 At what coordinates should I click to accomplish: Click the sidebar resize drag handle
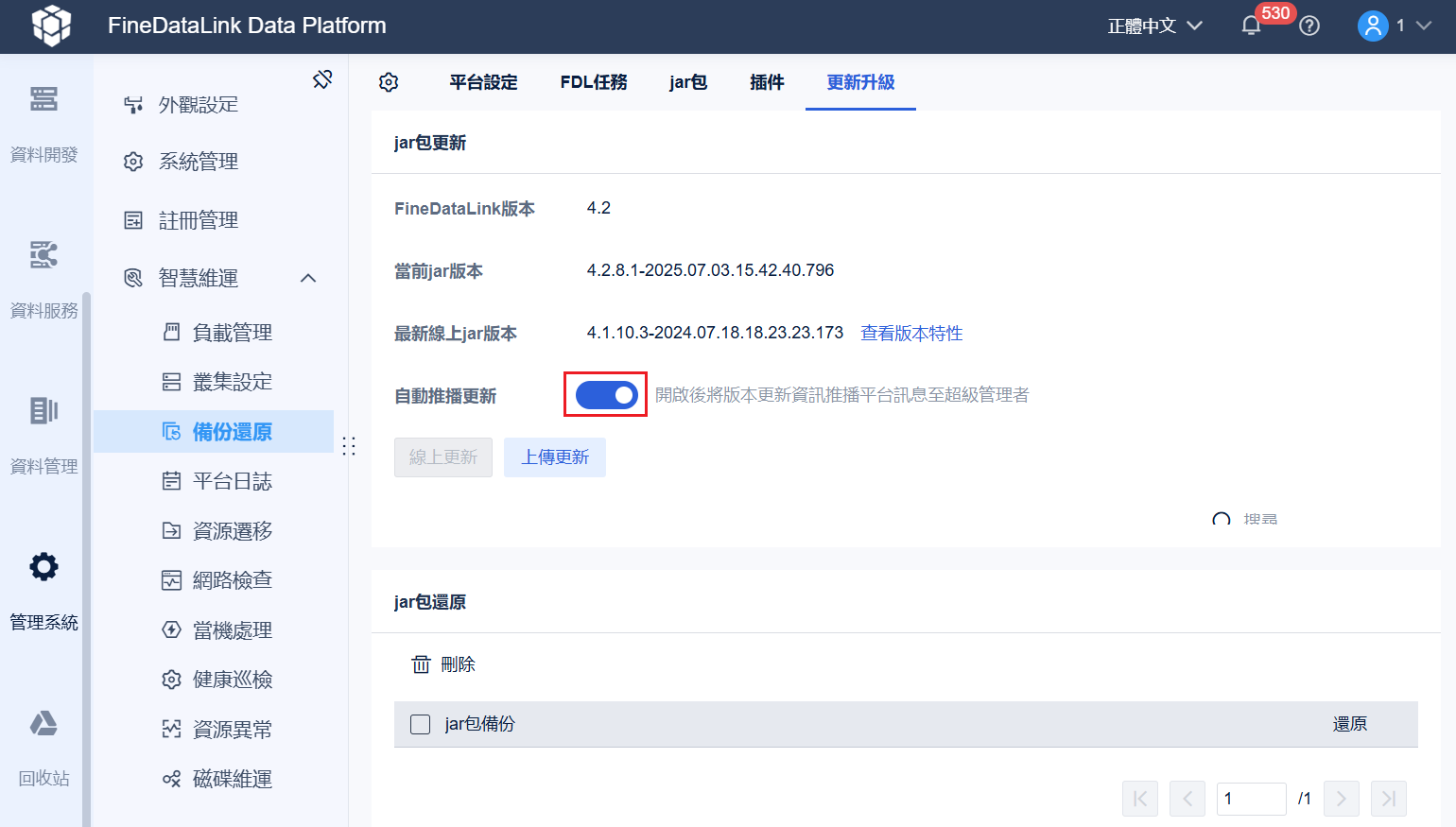tap(349, 446)
